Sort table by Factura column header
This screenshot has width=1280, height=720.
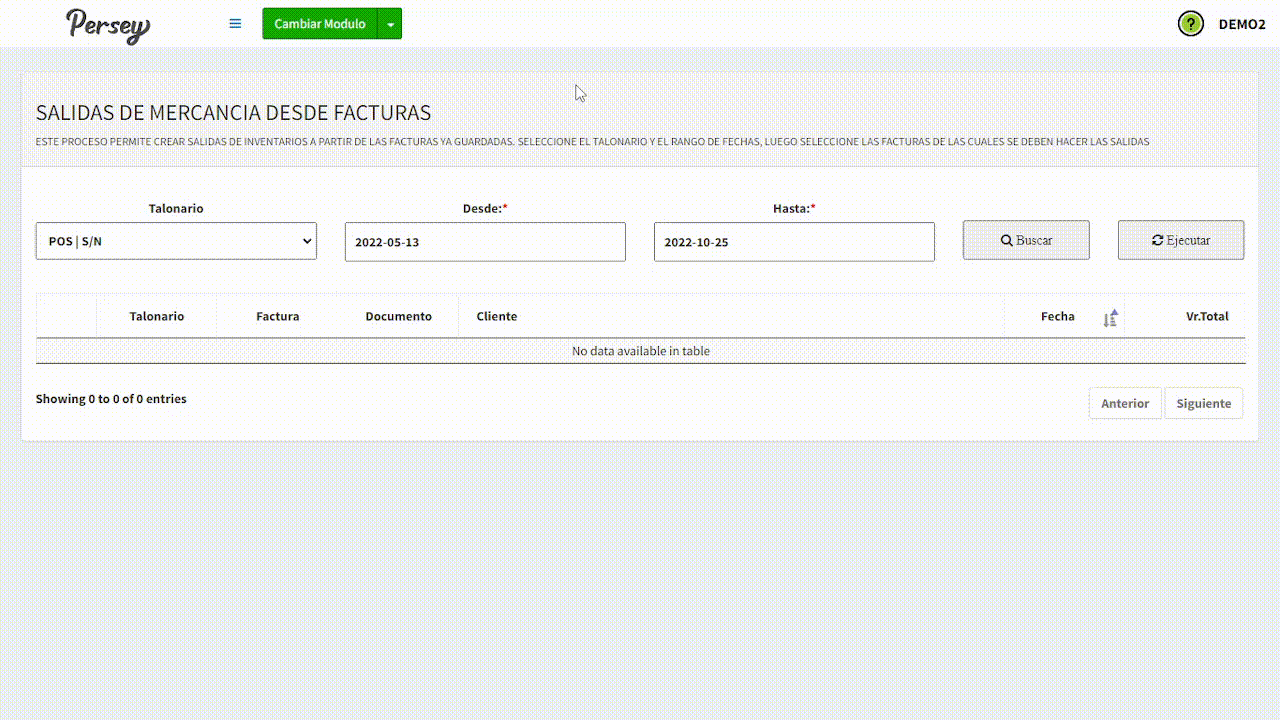point(277,316)
